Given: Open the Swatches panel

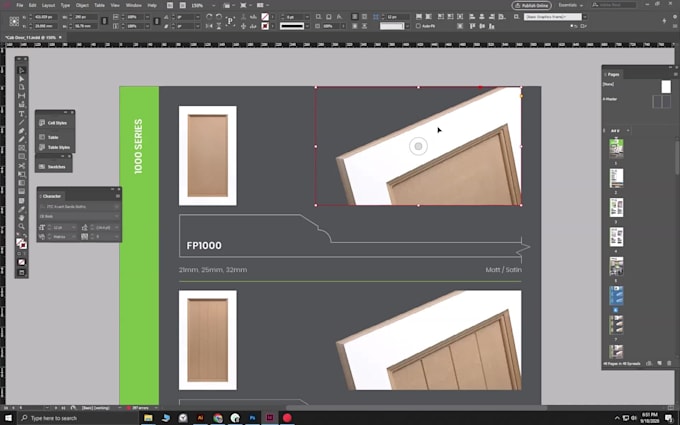Looking at the screenshot, I should [53, 167].
